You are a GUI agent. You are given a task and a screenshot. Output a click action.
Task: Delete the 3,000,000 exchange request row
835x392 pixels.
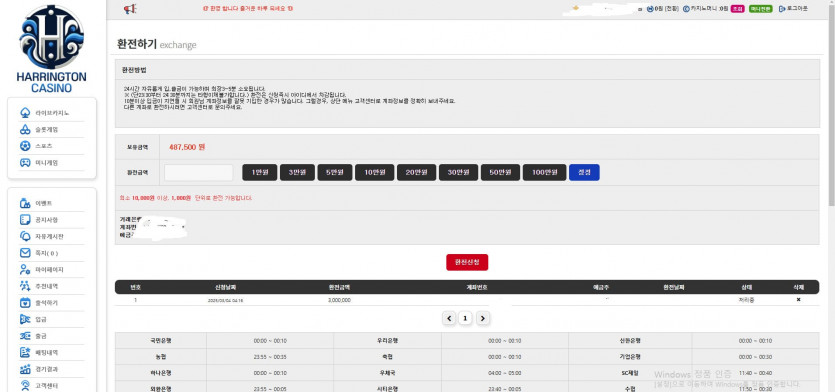tap(798, 300)
